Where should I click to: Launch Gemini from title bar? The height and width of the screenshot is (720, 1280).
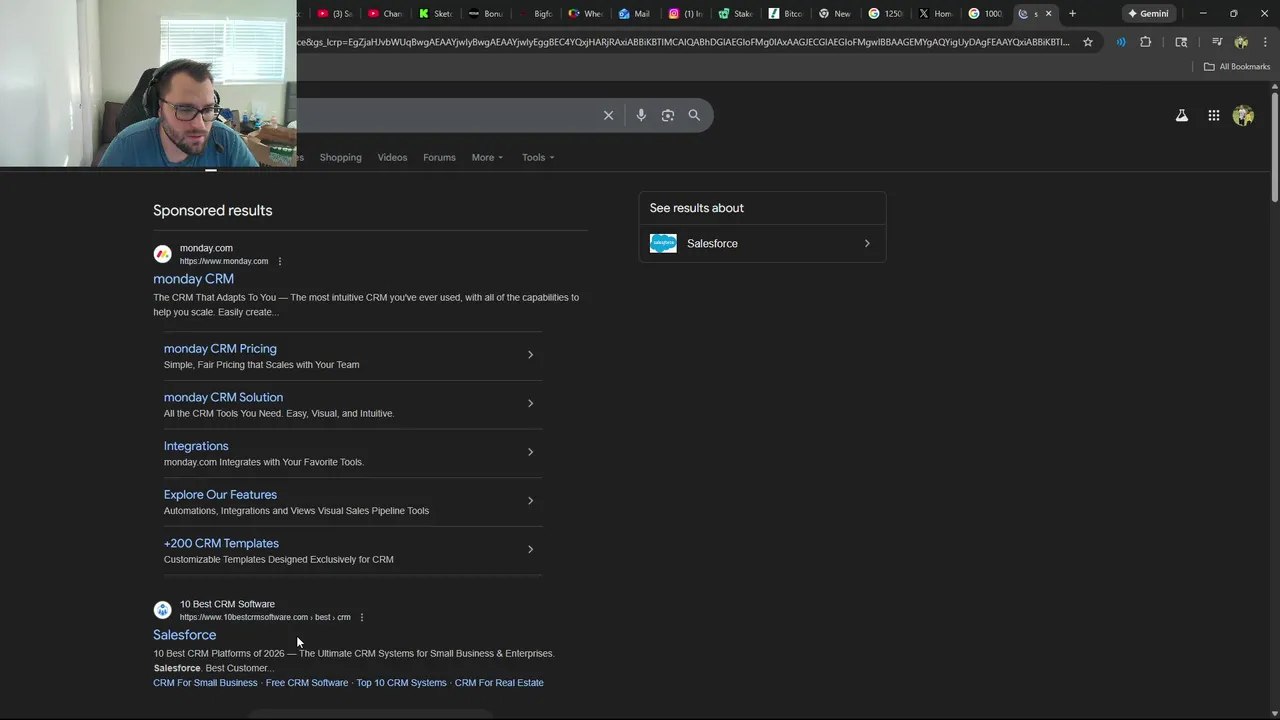1149,14
